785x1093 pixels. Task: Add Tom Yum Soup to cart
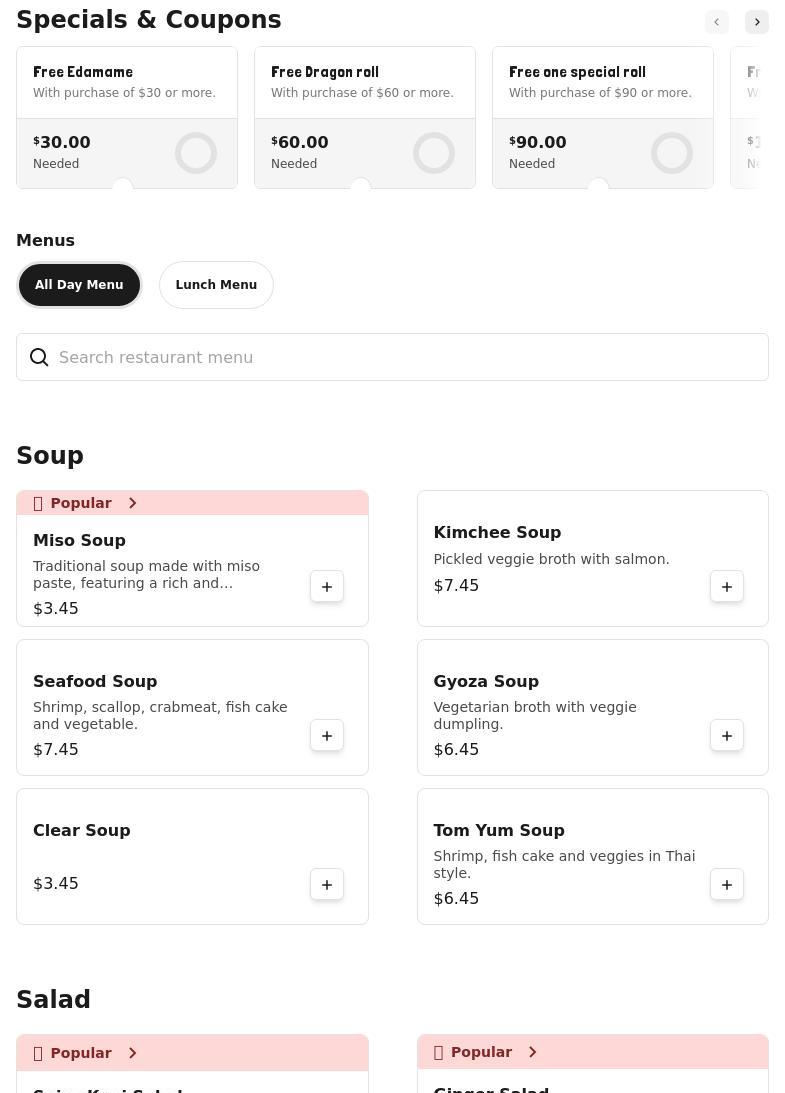tap(727, 885)
